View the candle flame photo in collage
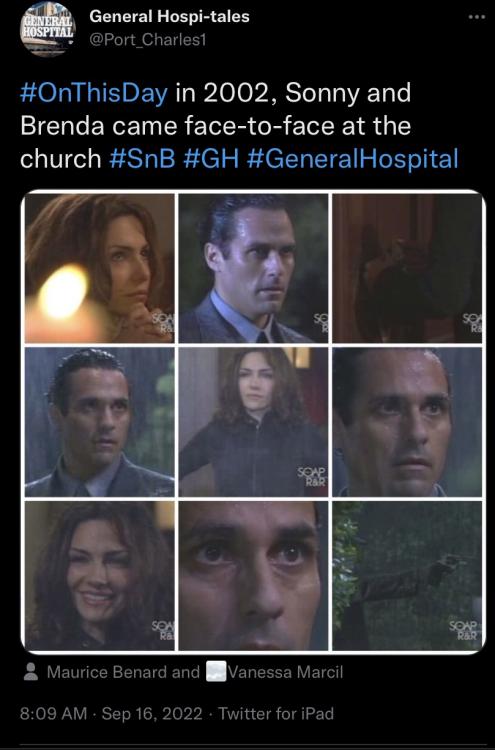Viewport: 495px width, 750px height. point(99,268)
